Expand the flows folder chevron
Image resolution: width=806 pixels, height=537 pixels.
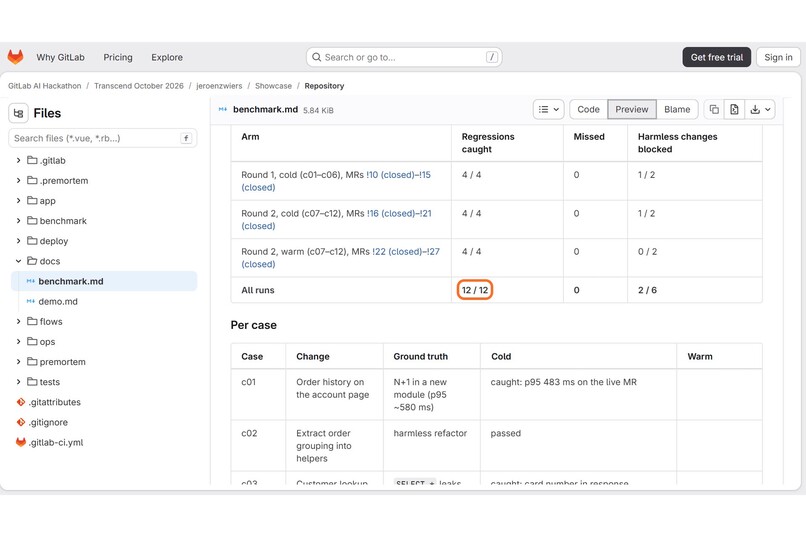(x=19, y=321)
